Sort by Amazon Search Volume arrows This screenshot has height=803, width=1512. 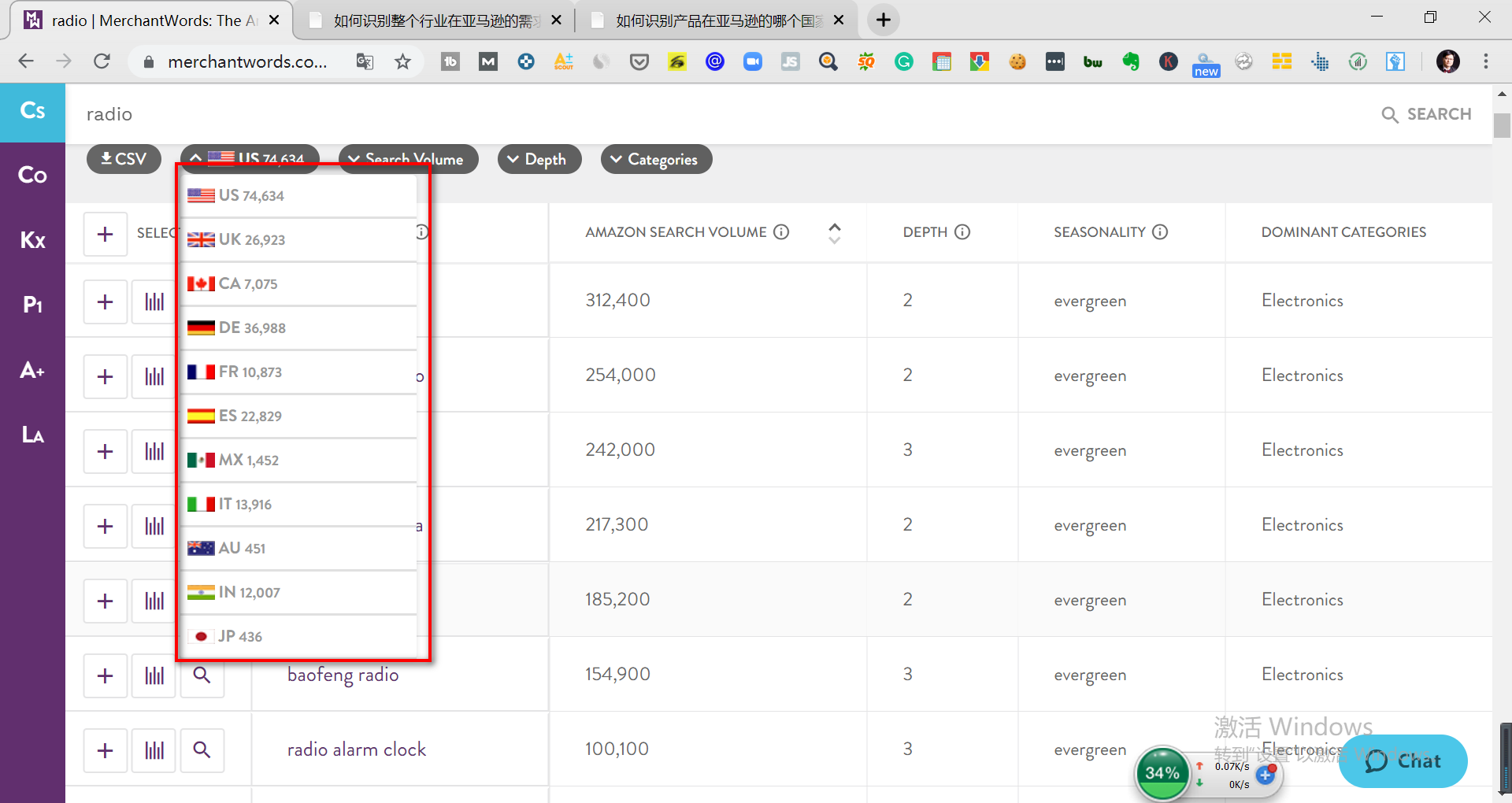[835, 232]
